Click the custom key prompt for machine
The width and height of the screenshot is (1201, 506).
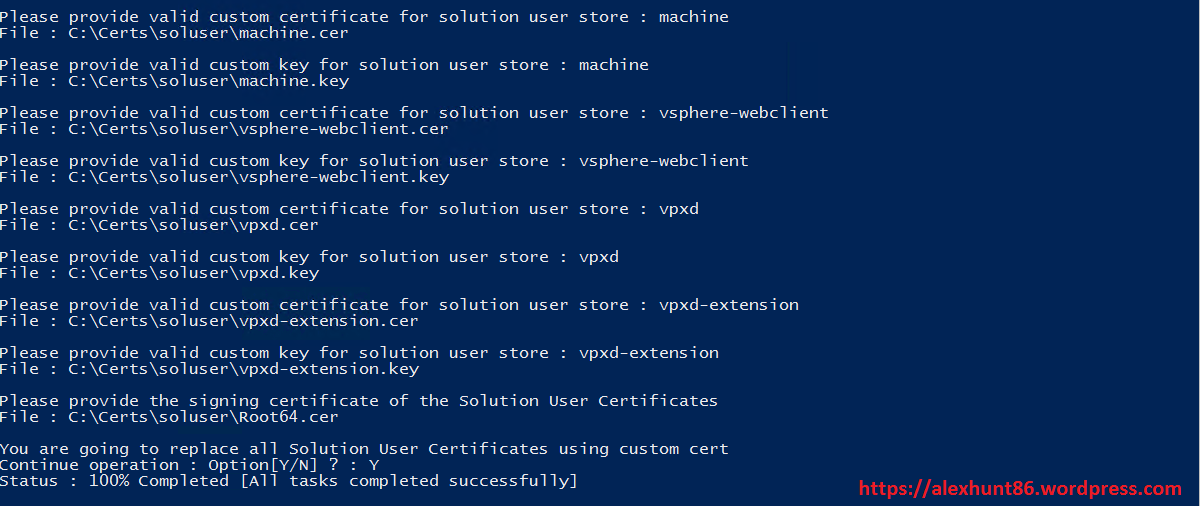324,65
